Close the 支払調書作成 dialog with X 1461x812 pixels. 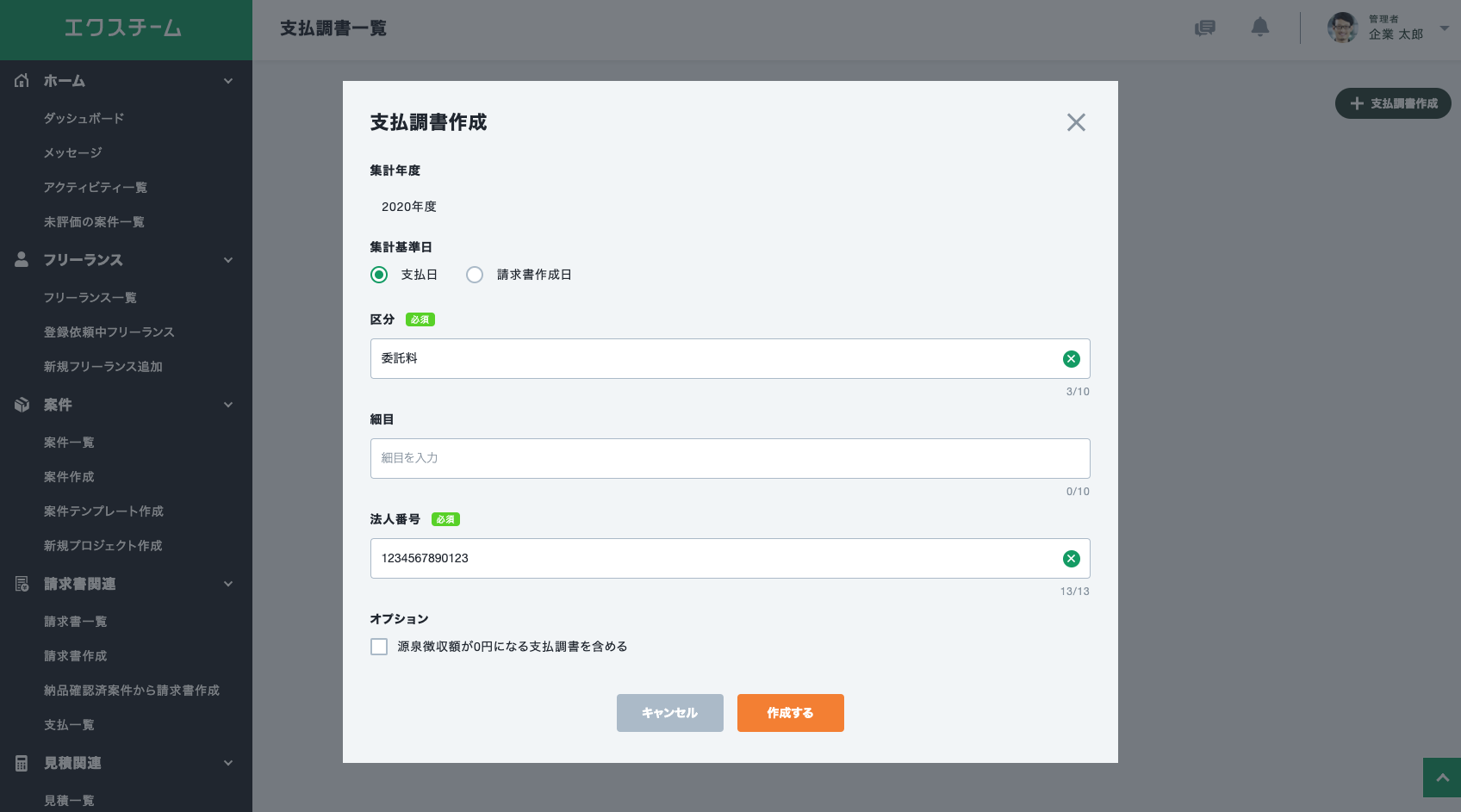[1076, 122]
